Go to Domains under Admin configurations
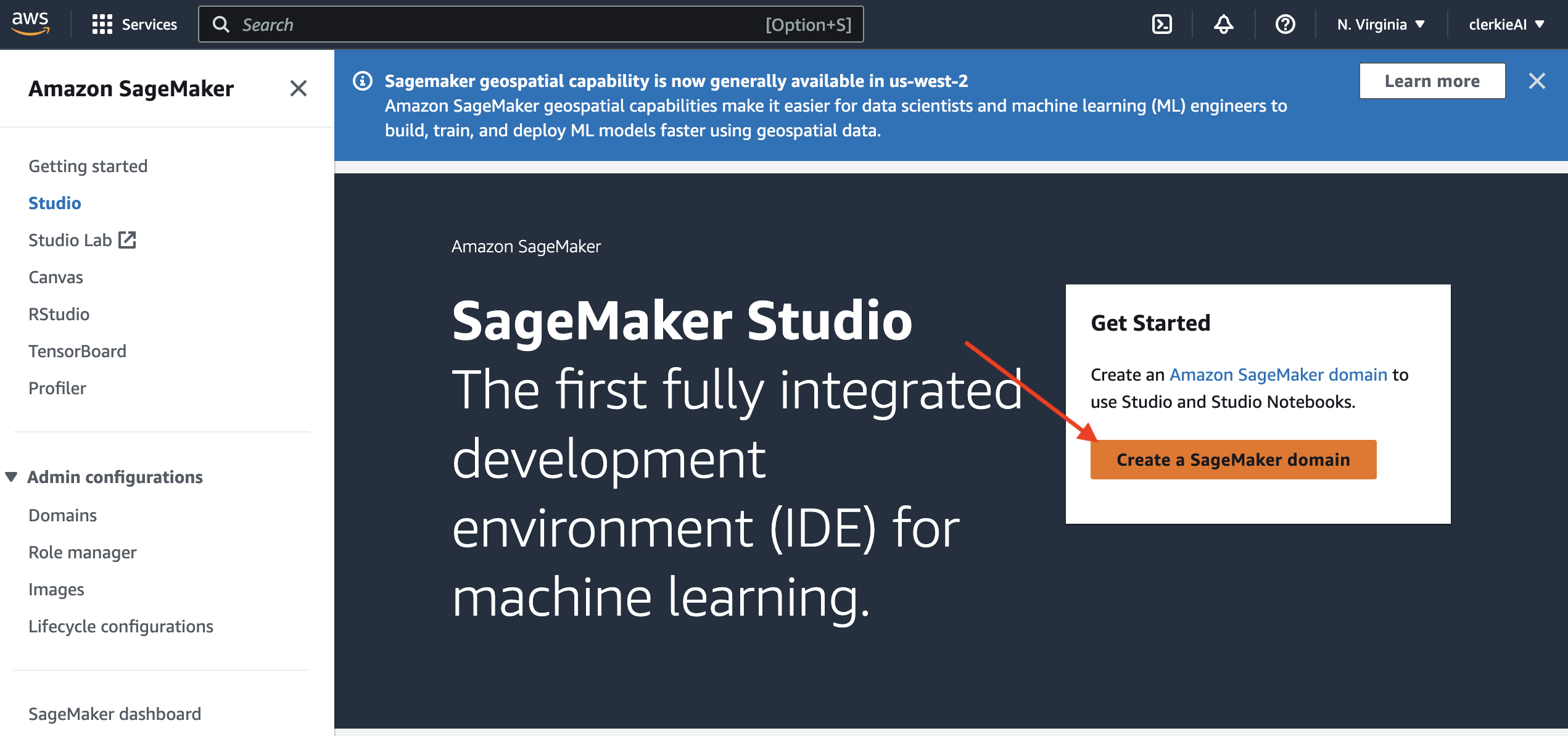 (63, 515)
